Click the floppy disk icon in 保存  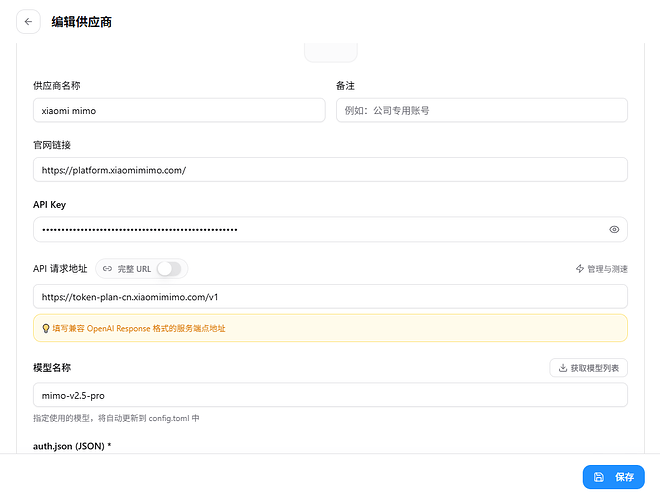[x=599, y=477]
